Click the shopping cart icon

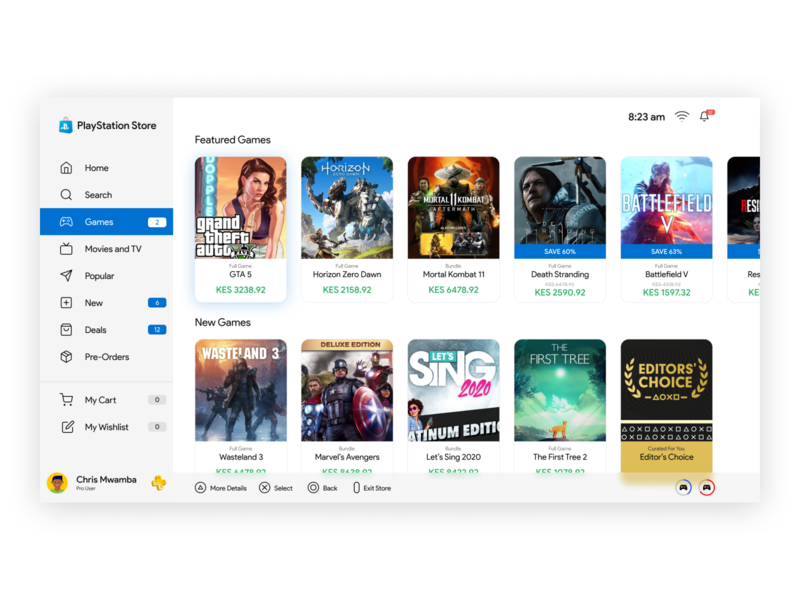[66, 399]
